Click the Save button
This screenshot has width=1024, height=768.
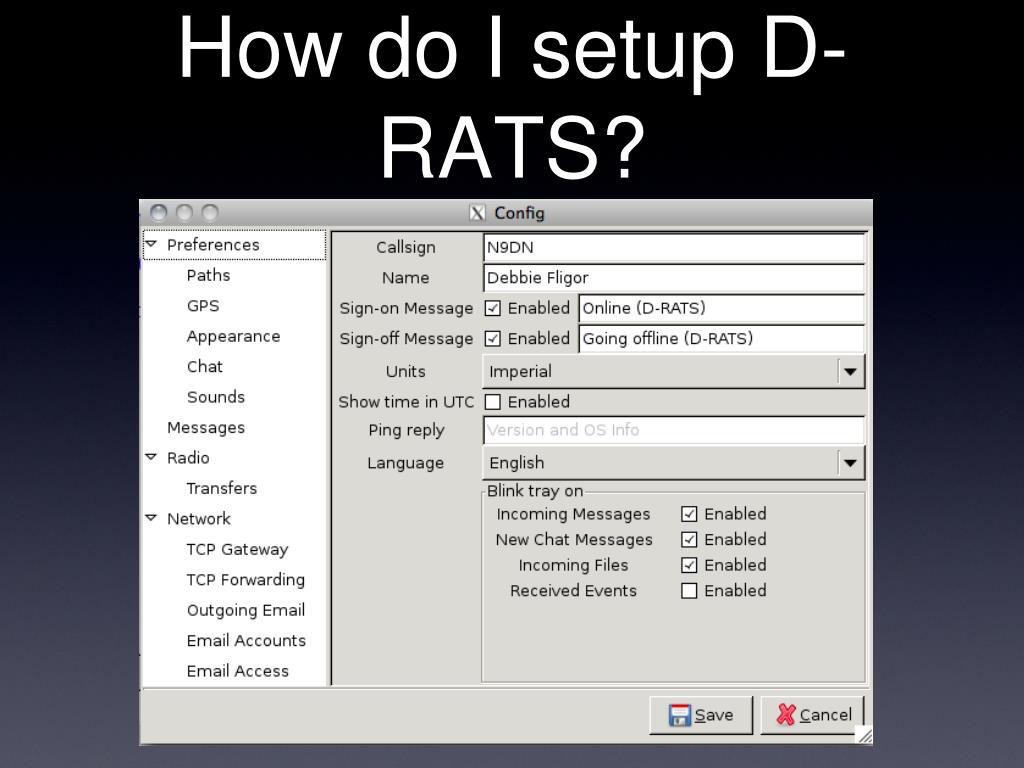[x=701, y=715]
